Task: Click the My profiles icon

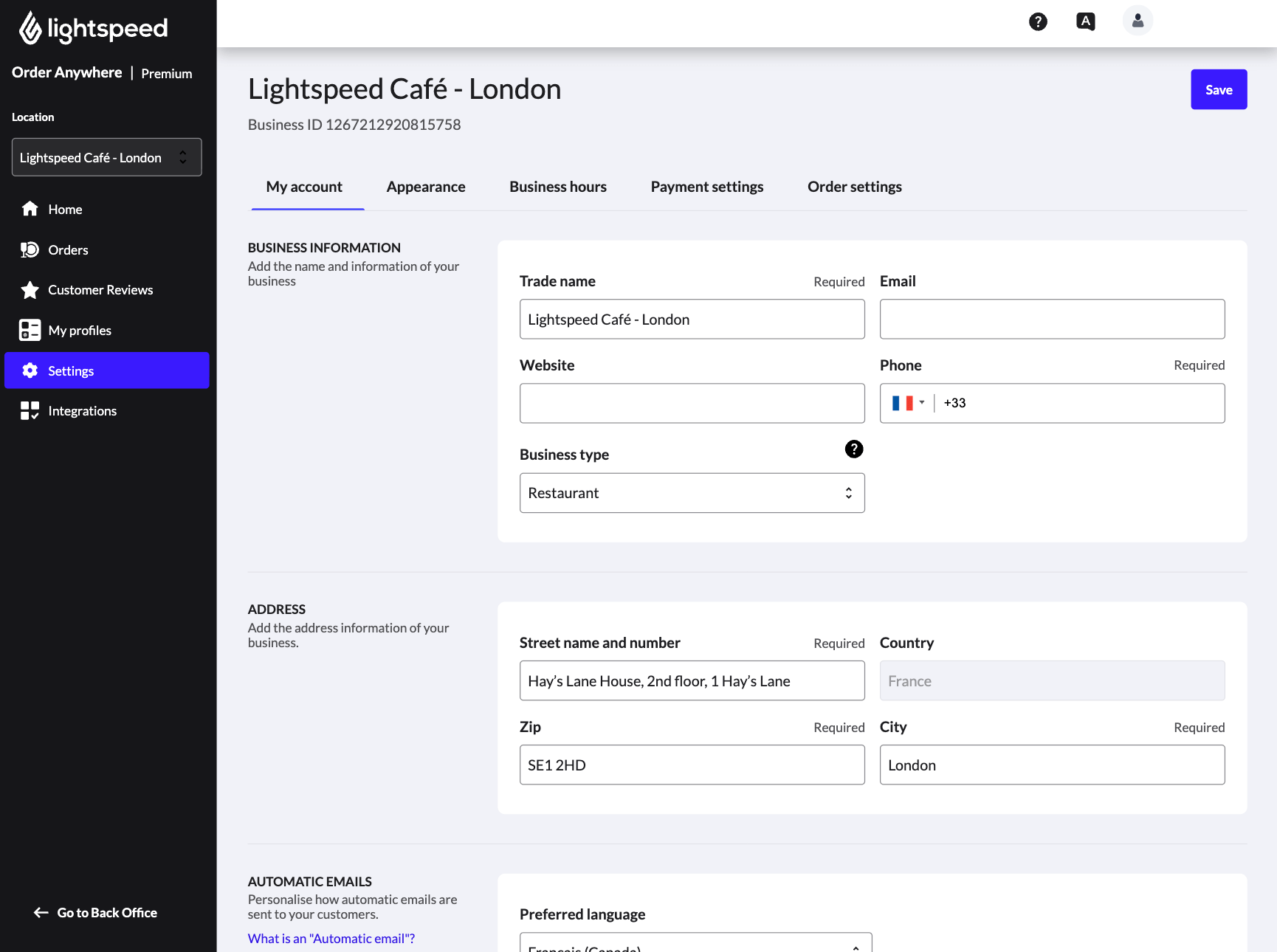Action: click(x=30, y=330)
